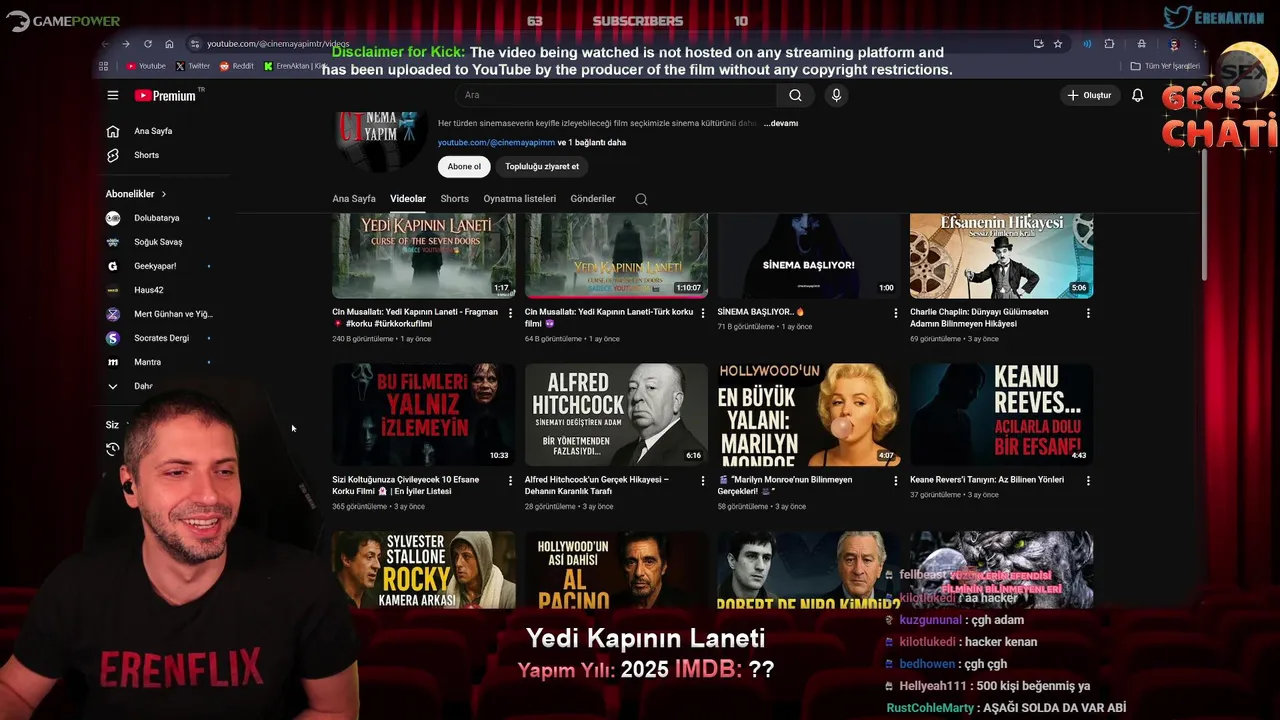Switch to channel Shorts tab
Viewport: 1280px width, 720px height.
[x=455, y=198]
